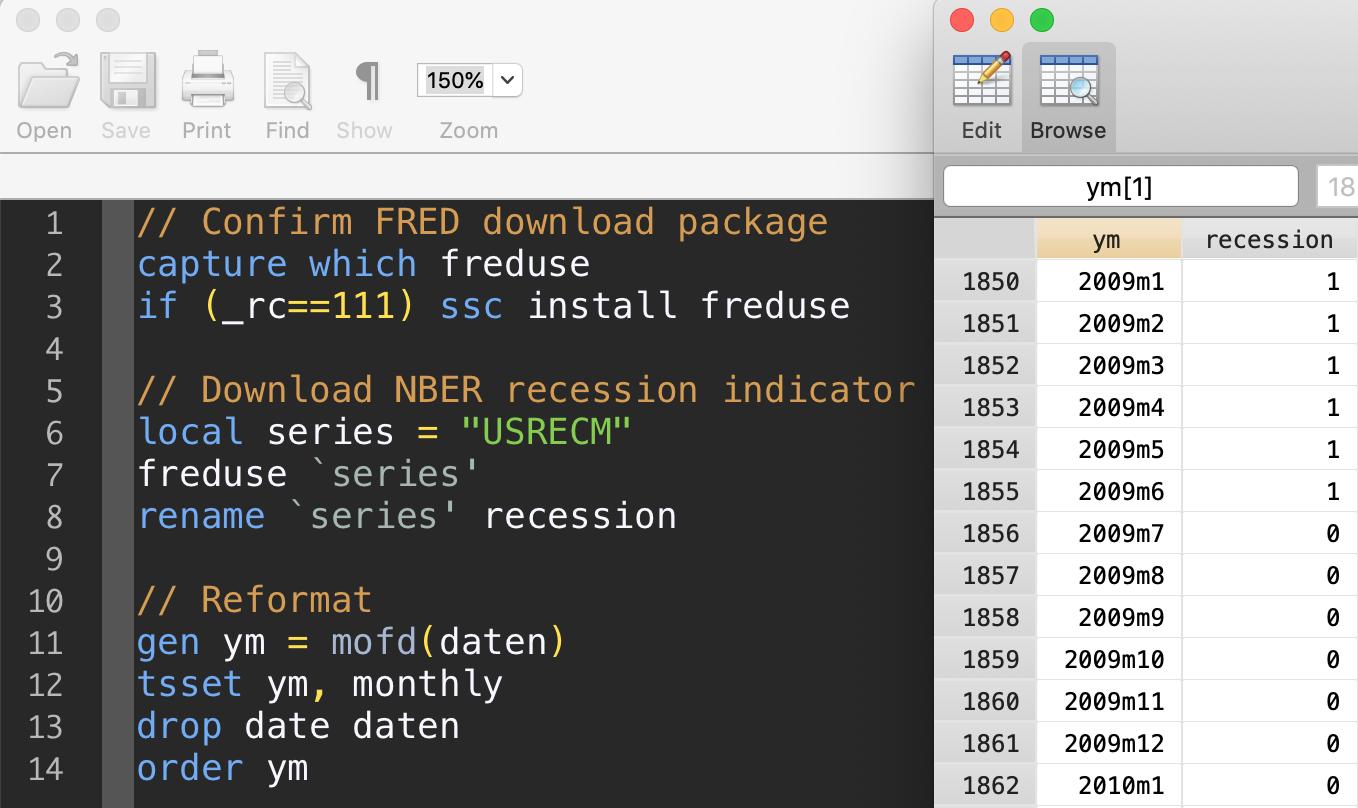This screenshot has height=808, width=1358.
Task: Click "tsset" on line 12
Action: 190,684
